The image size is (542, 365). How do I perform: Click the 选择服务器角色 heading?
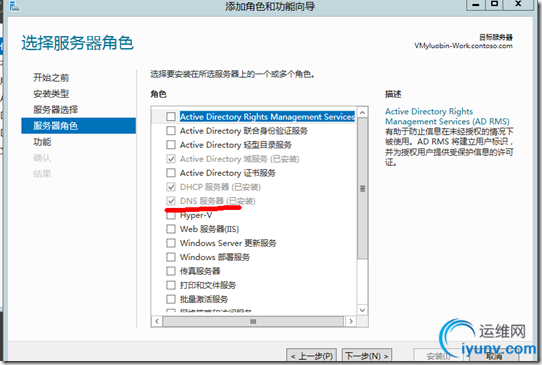77,43
